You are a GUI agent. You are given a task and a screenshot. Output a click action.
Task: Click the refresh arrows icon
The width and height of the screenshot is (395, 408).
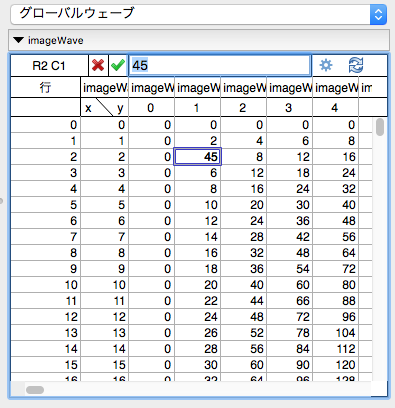(x=356, y=65)
